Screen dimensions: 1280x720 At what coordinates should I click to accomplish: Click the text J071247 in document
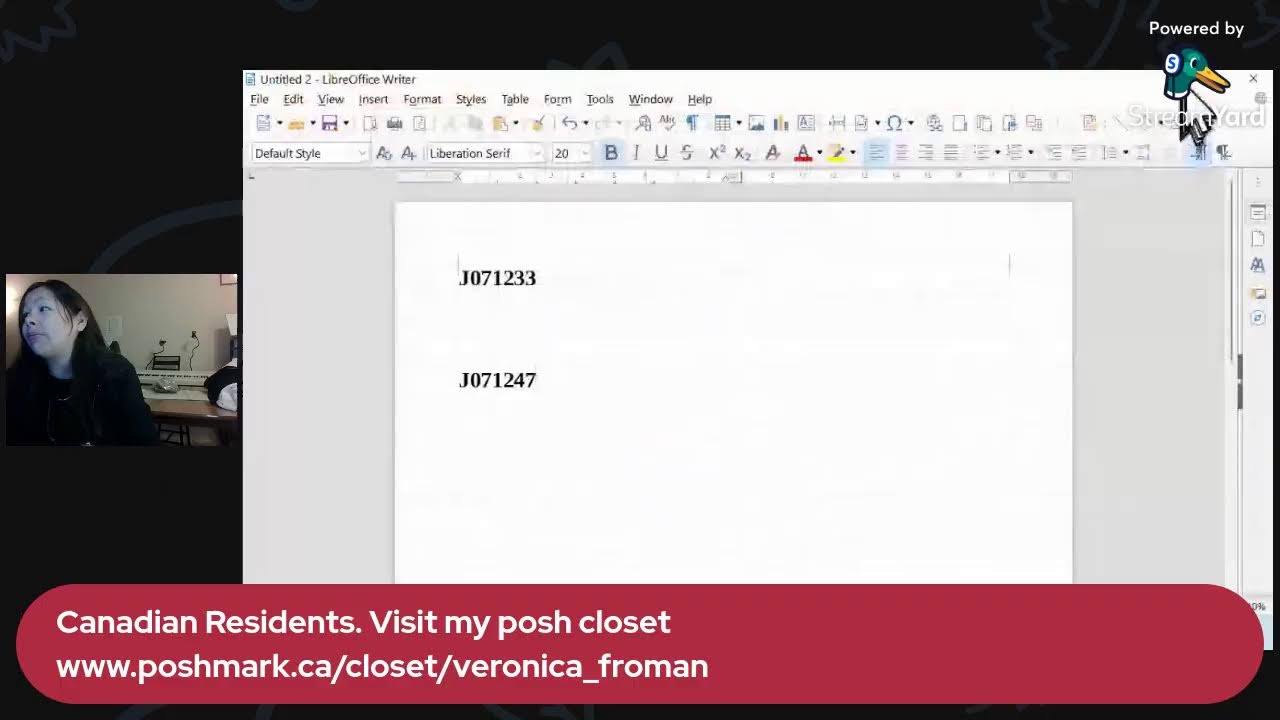click(497, 380)
